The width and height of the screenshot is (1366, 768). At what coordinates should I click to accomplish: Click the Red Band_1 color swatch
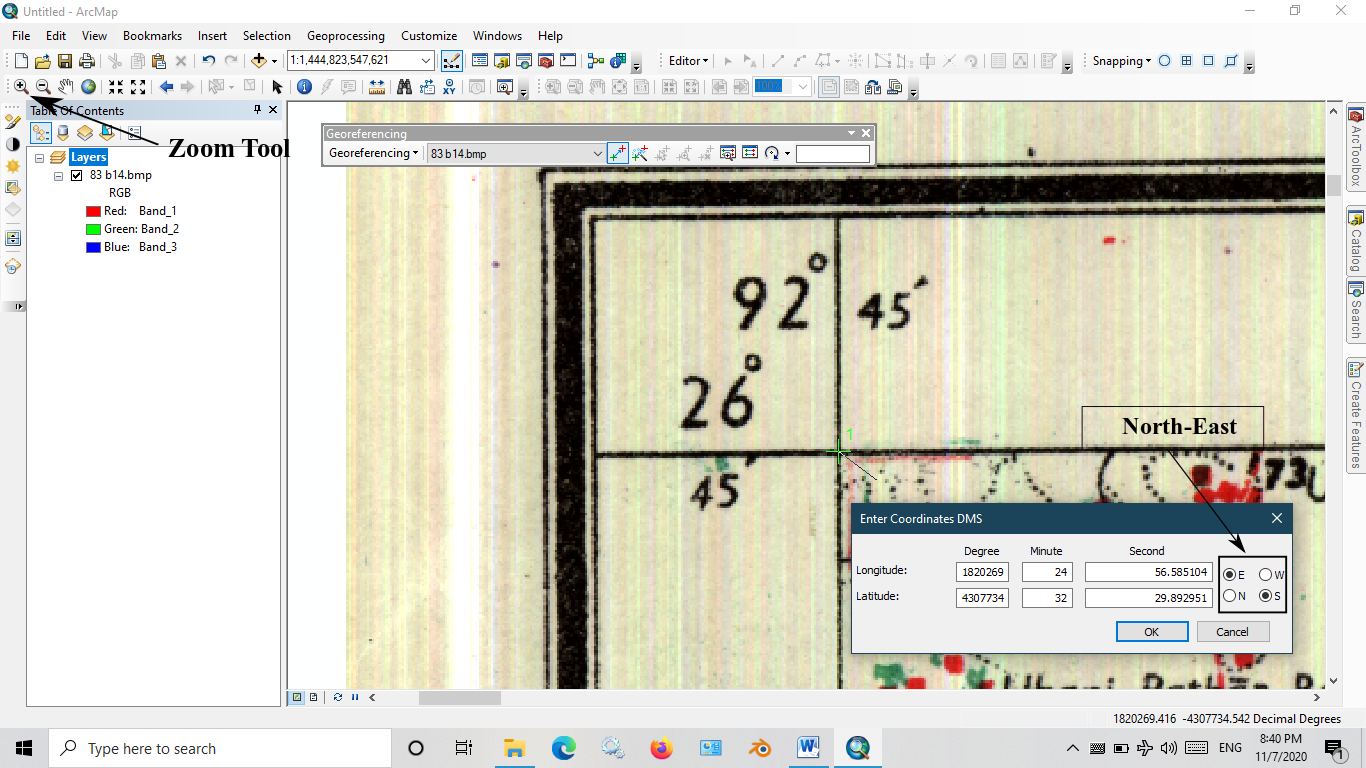[x=91, y=210]
